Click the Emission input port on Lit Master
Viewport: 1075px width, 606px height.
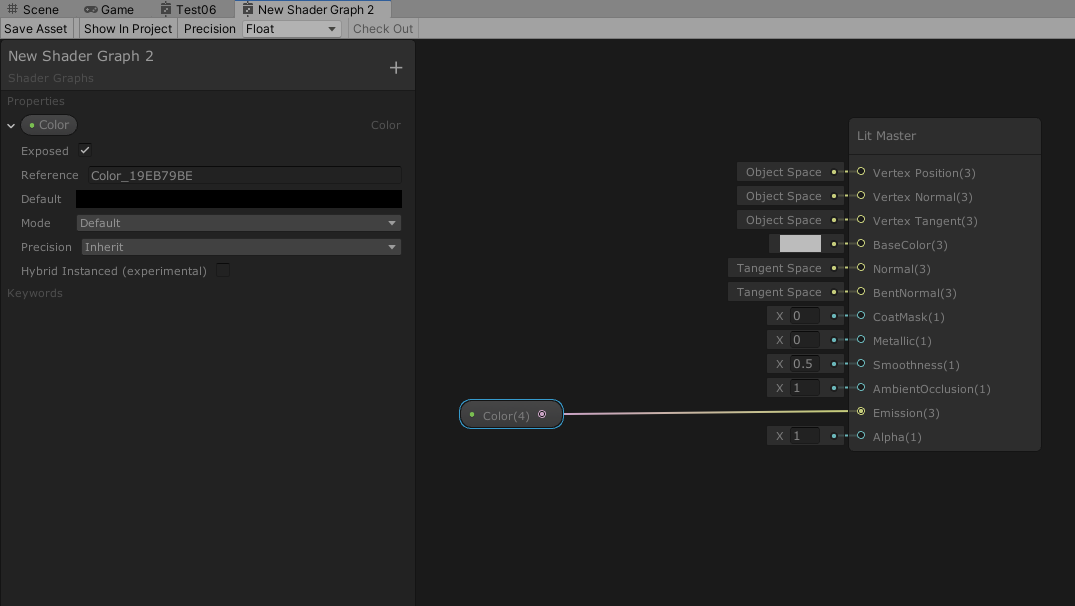(860, 412)
